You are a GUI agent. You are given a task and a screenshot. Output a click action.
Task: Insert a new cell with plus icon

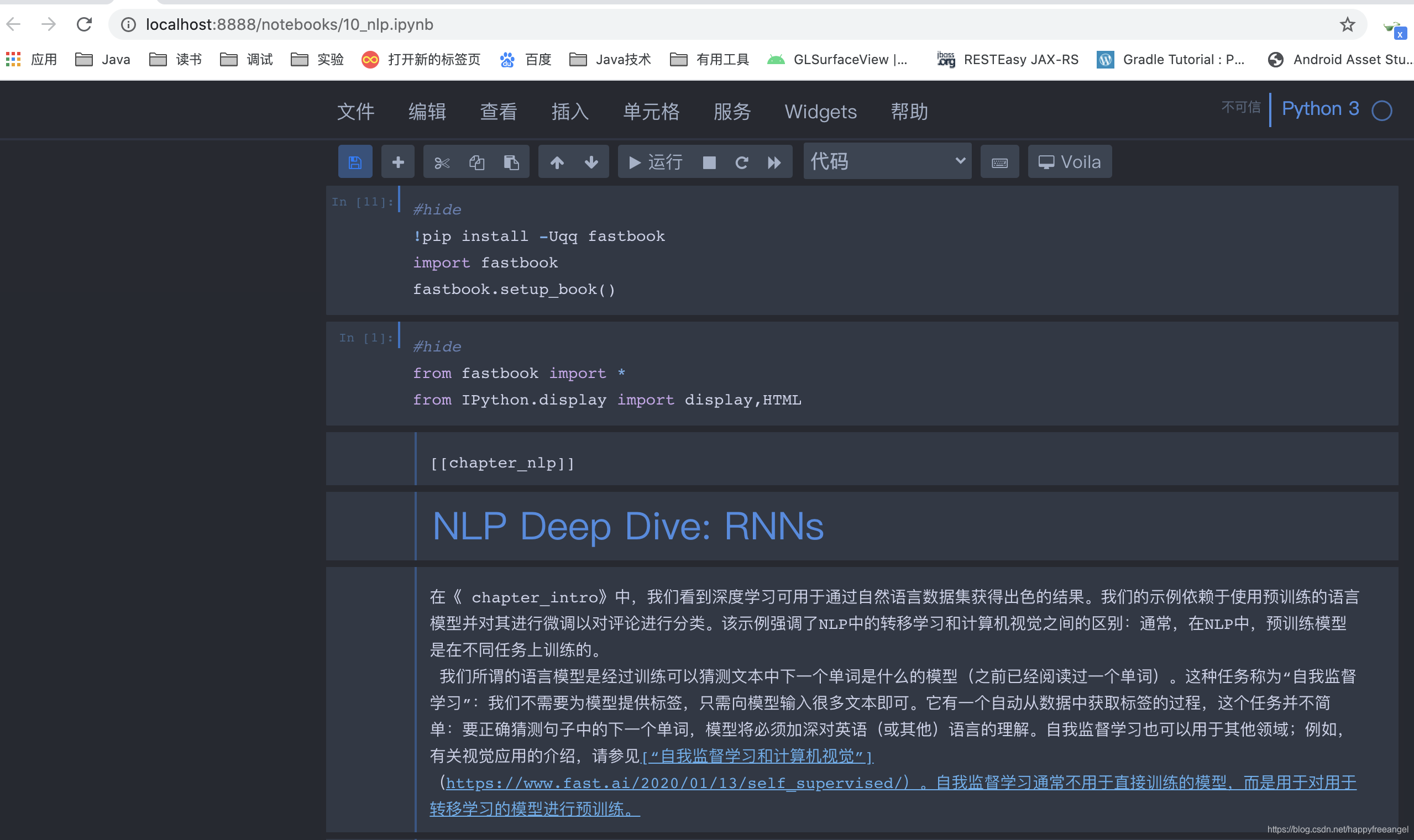[x=398, y=162]
